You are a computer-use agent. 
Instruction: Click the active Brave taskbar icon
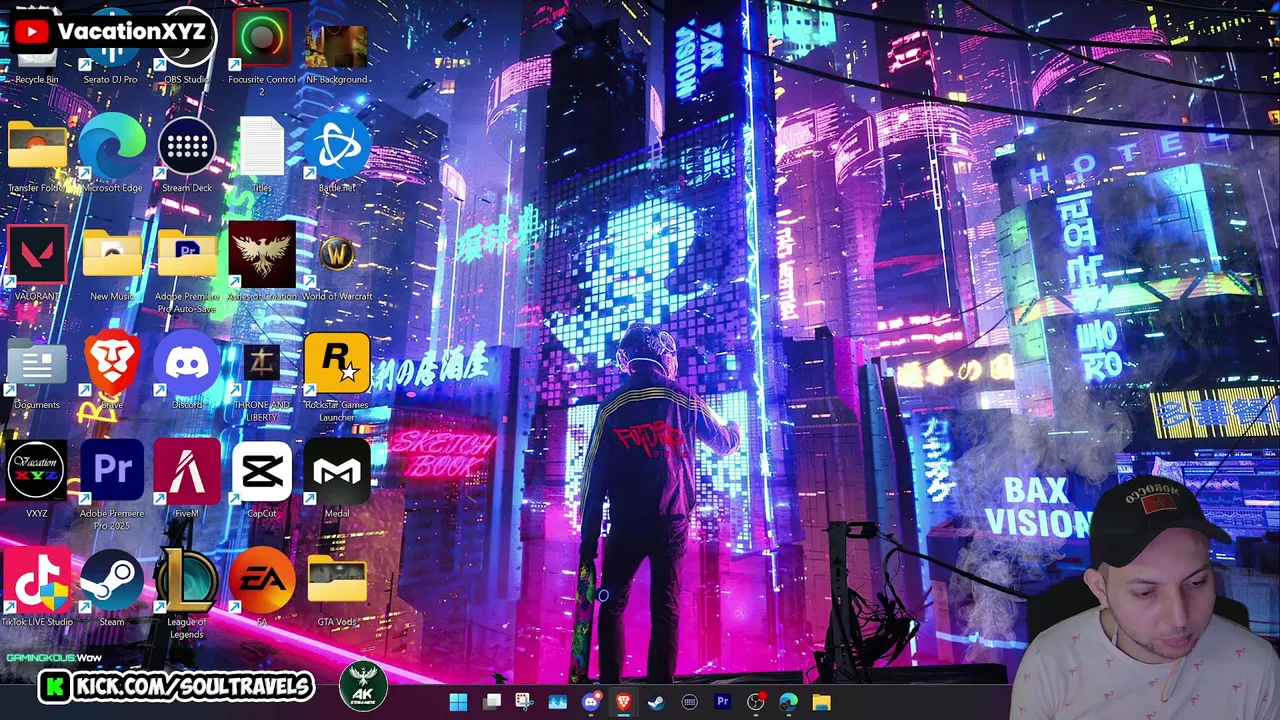pyautogui.click(x=624, y=702)
